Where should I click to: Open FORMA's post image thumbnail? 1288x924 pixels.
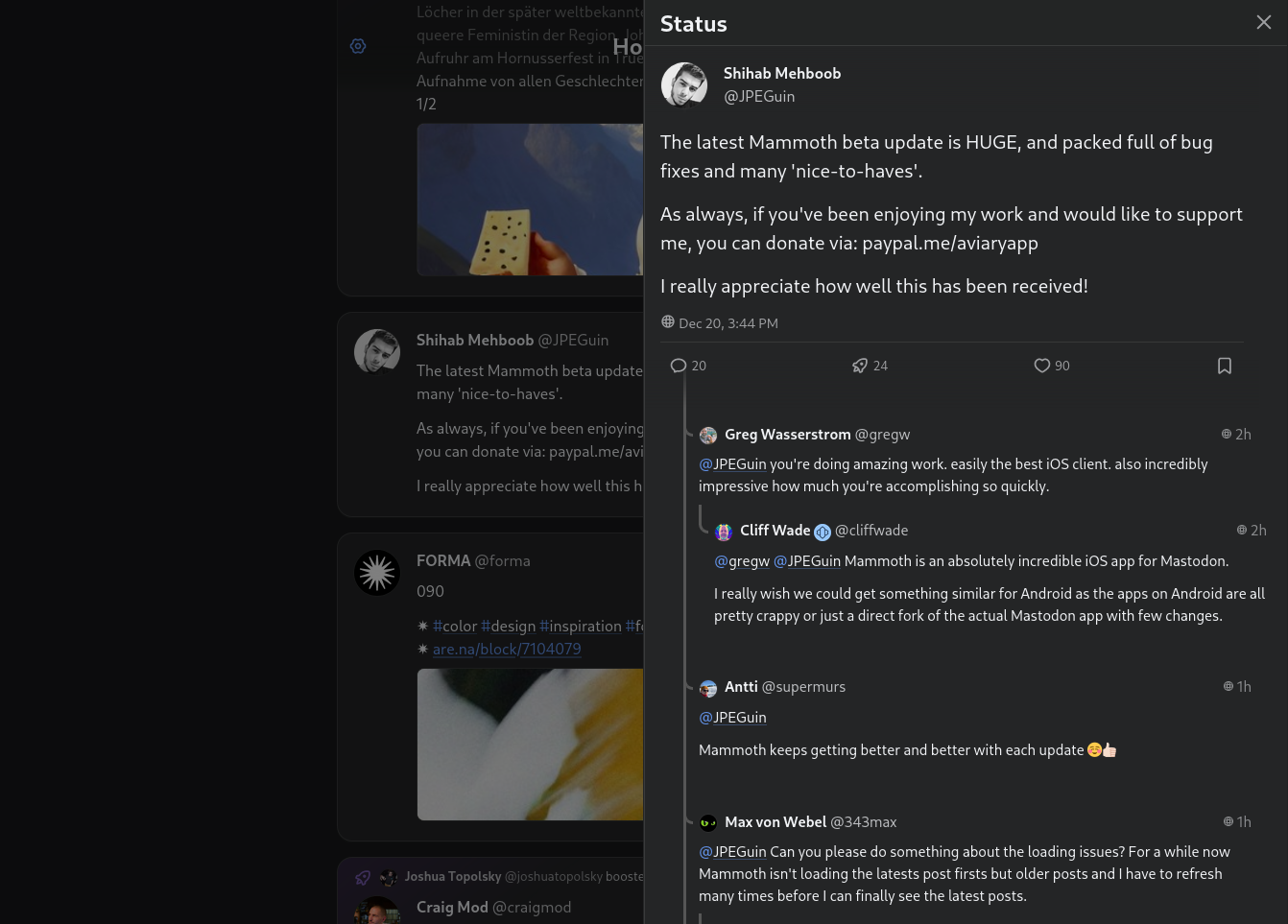point(530,744)
